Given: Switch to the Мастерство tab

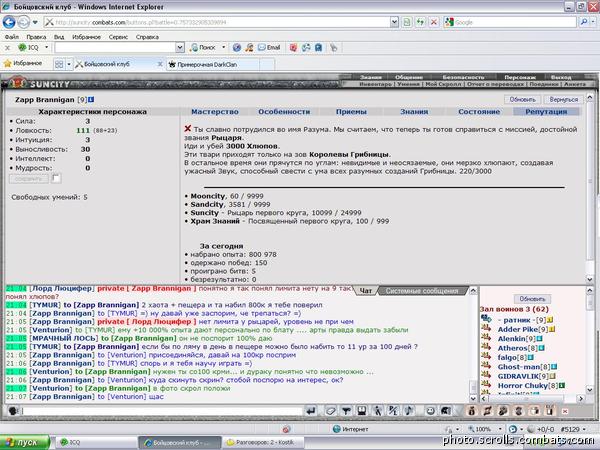Looking at the screenshot, I should point(215,112).
